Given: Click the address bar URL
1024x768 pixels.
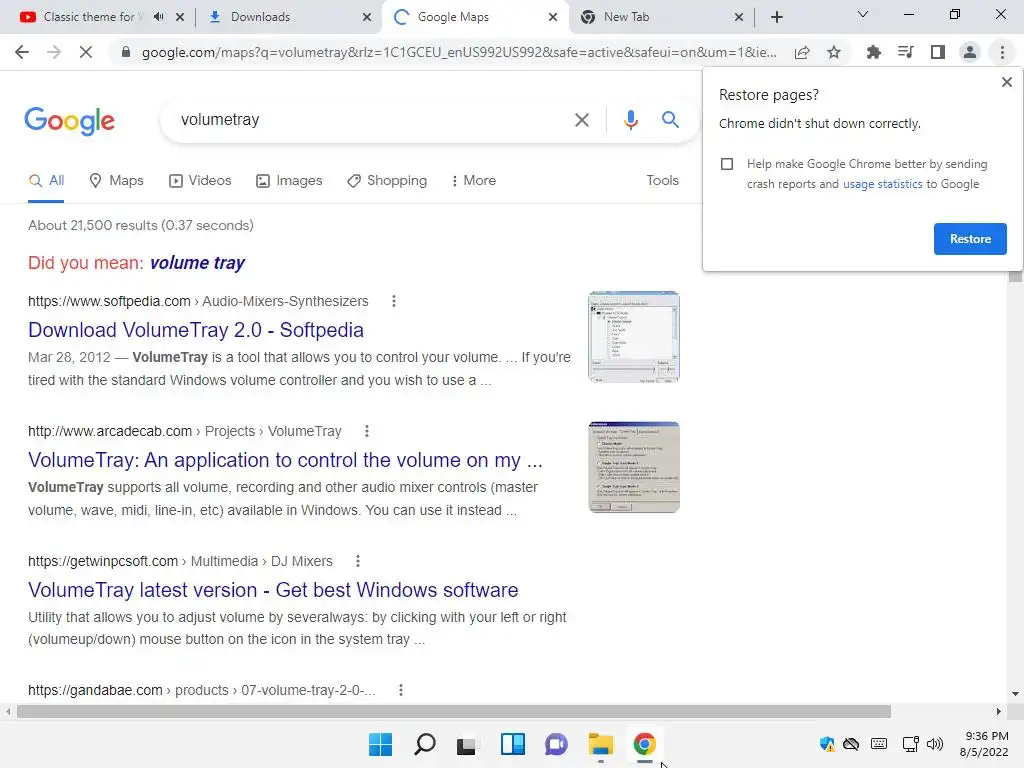Looking at the screenshot, I should tap(459, 52).
